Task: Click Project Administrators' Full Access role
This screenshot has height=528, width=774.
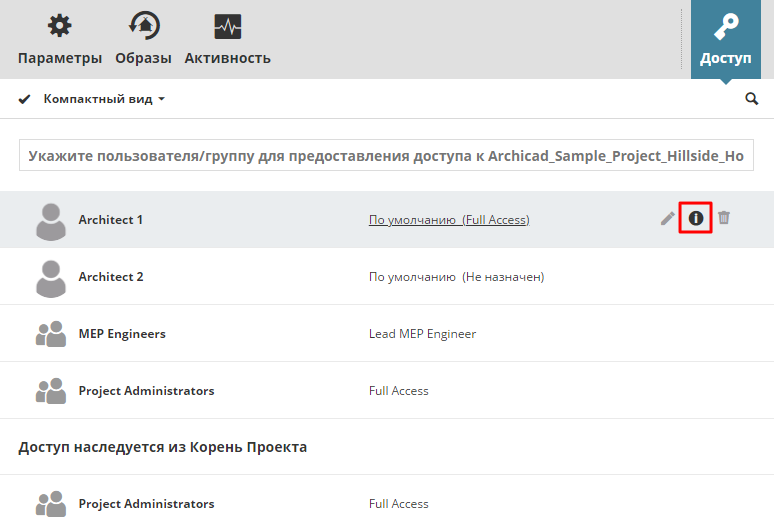Action: 398,391
